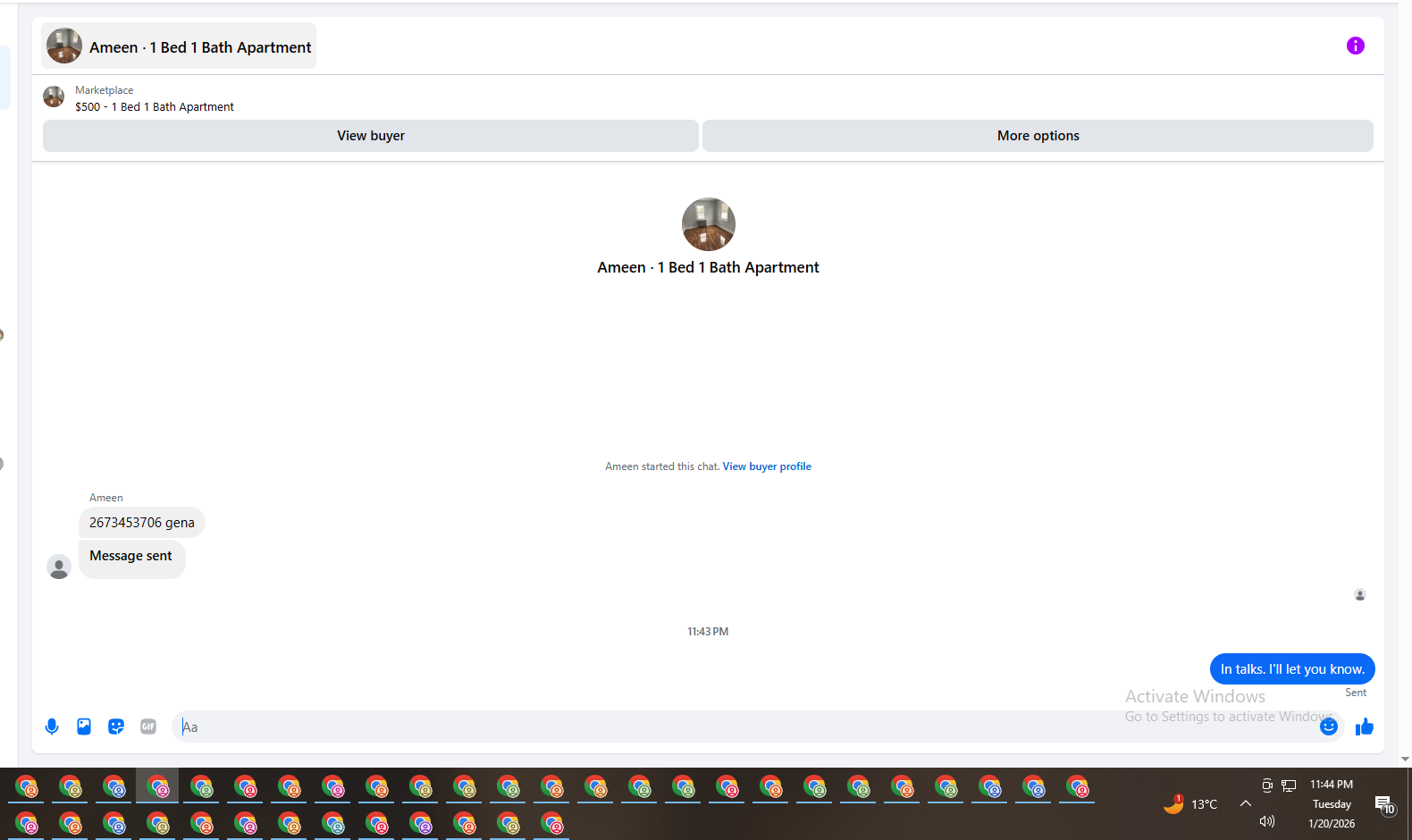The height and width of the screenshot is (840, 1412).
Task: Click the Meet Now tray icon
Action: click(1266, 785)
